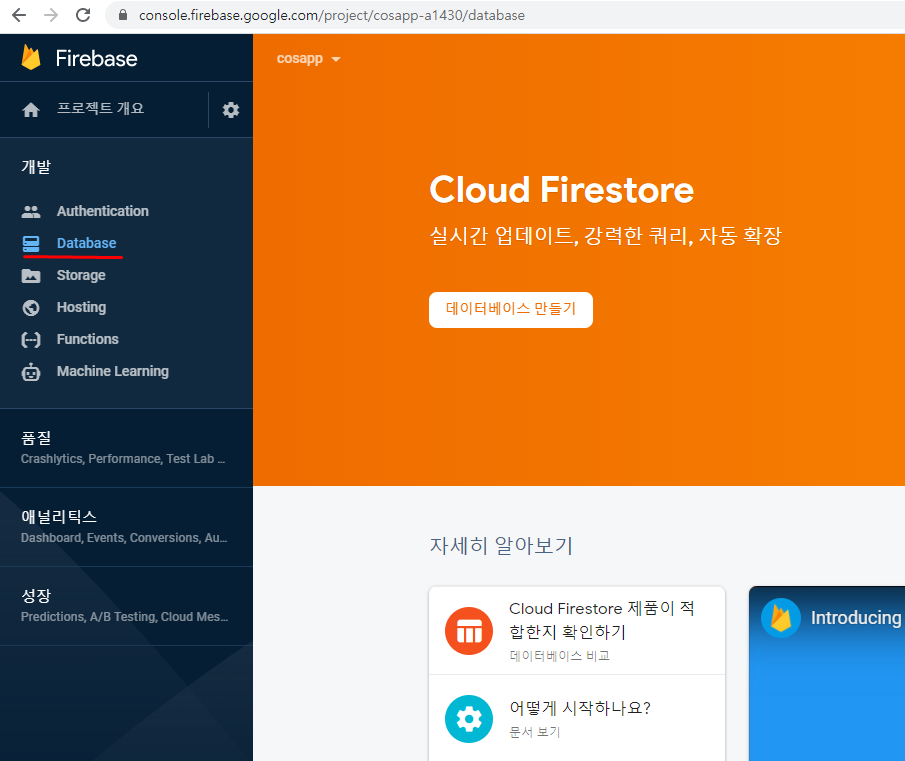The image size is (905, 761).
Task: Click the Authentication people icon
Action: (x=31, y=212)
